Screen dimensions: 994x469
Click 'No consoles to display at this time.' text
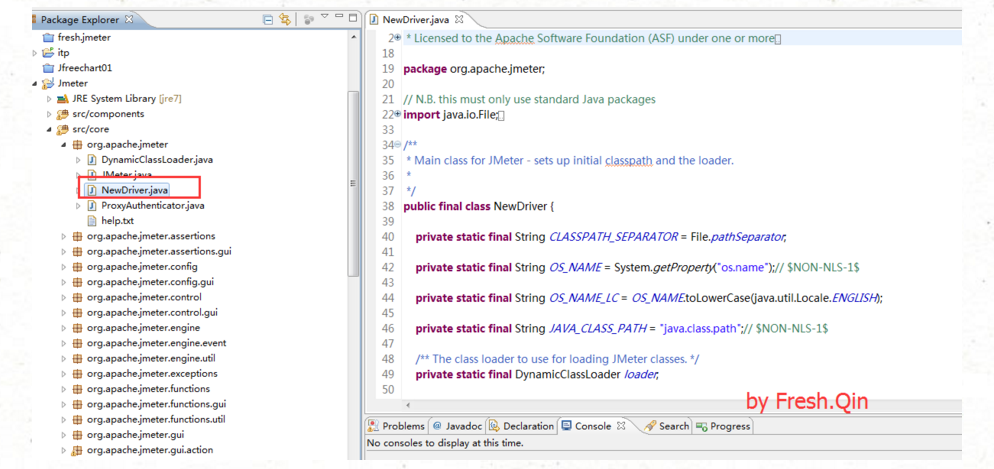click(446, 443)
